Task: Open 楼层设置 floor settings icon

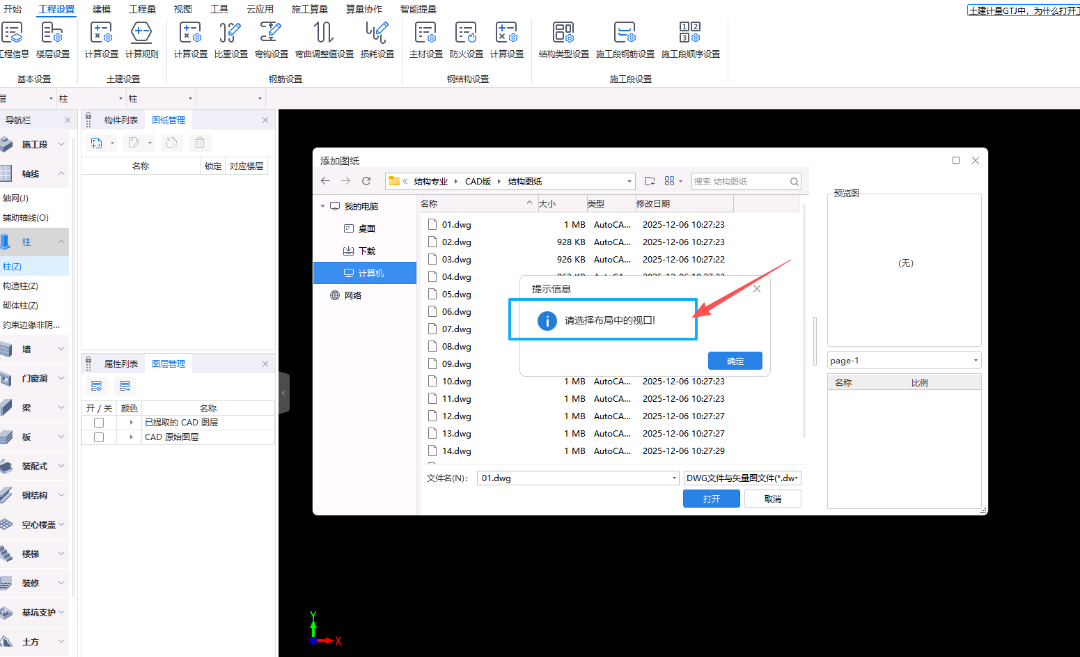Action: [x=52, y=32]
